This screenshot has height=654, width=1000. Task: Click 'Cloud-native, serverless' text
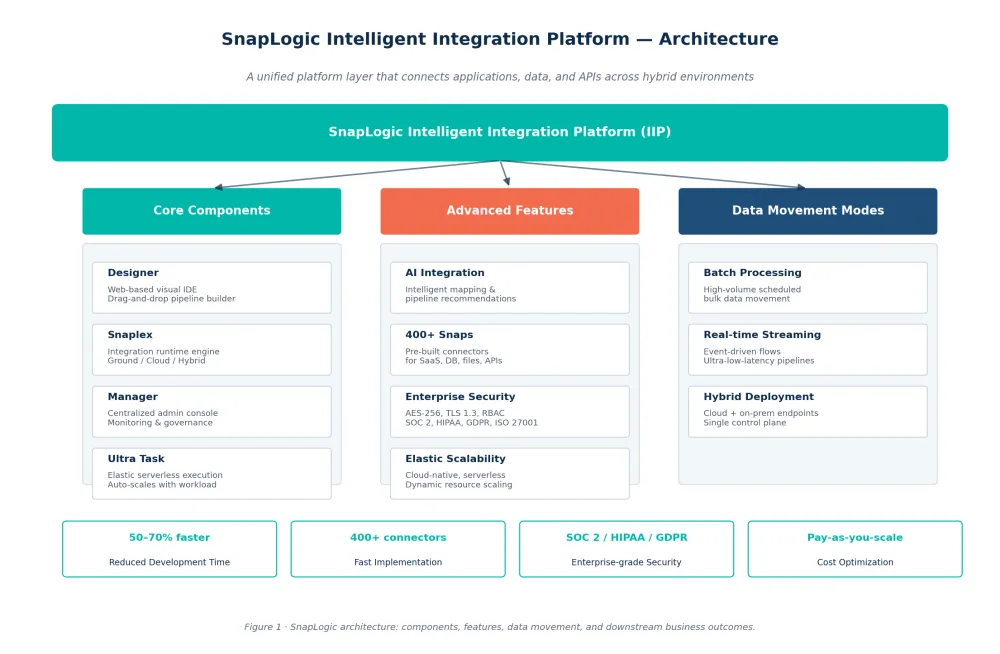tap(455, 475)
